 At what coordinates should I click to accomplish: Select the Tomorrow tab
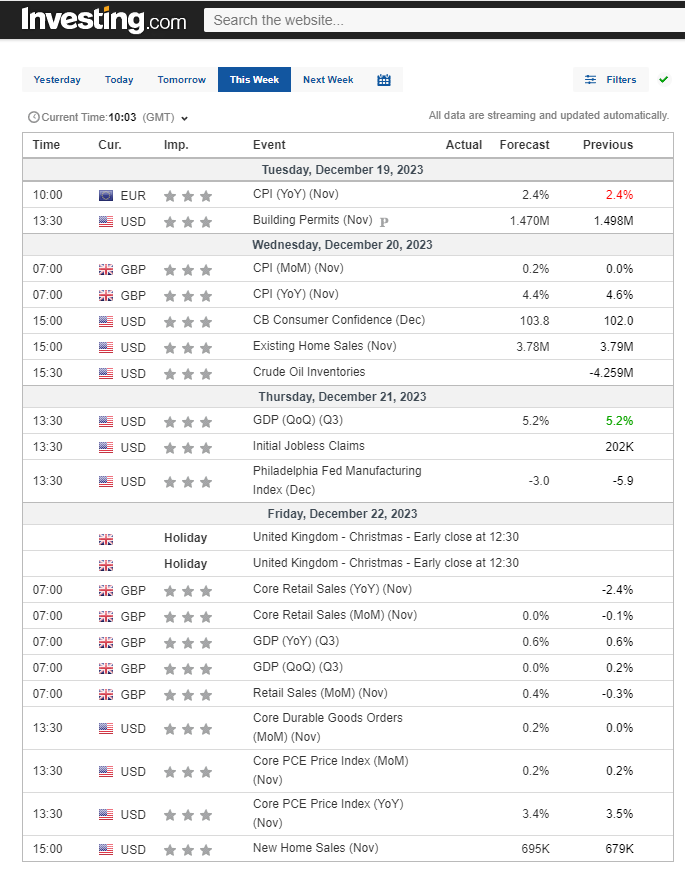(x=181, y=80)
